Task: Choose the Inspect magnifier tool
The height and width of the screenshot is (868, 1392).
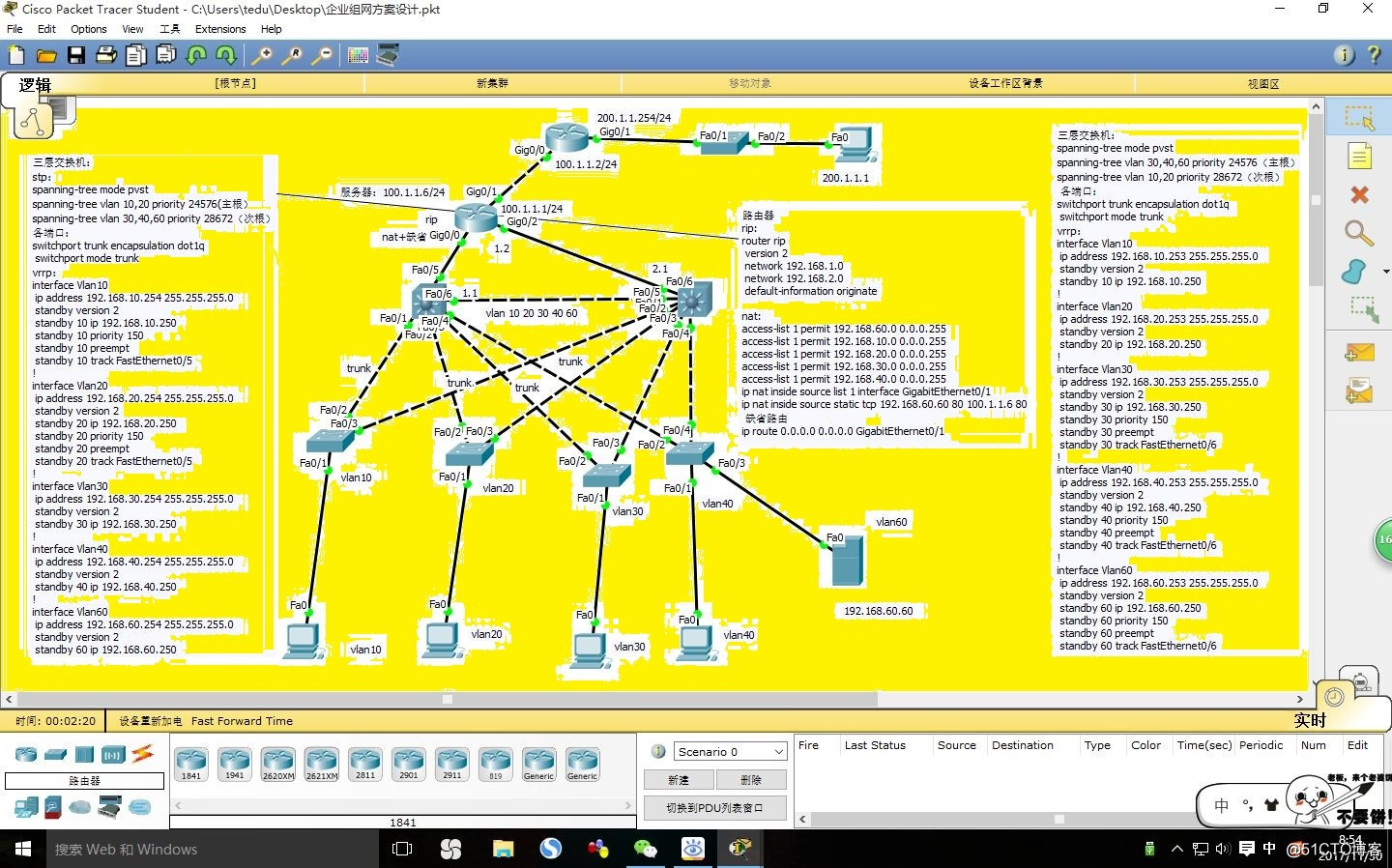Action: coord(1359,233)
